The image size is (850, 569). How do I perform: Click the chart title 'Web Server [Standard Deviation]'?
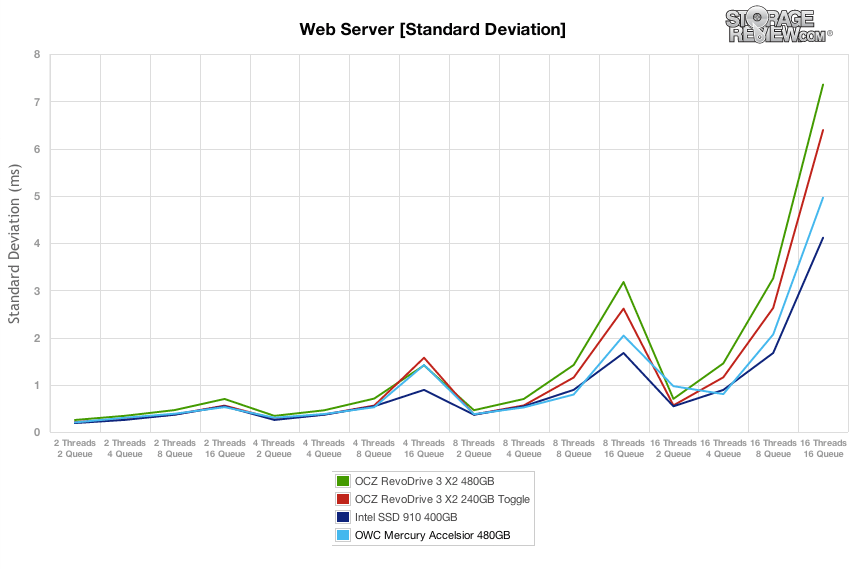[x=433, y=29]
